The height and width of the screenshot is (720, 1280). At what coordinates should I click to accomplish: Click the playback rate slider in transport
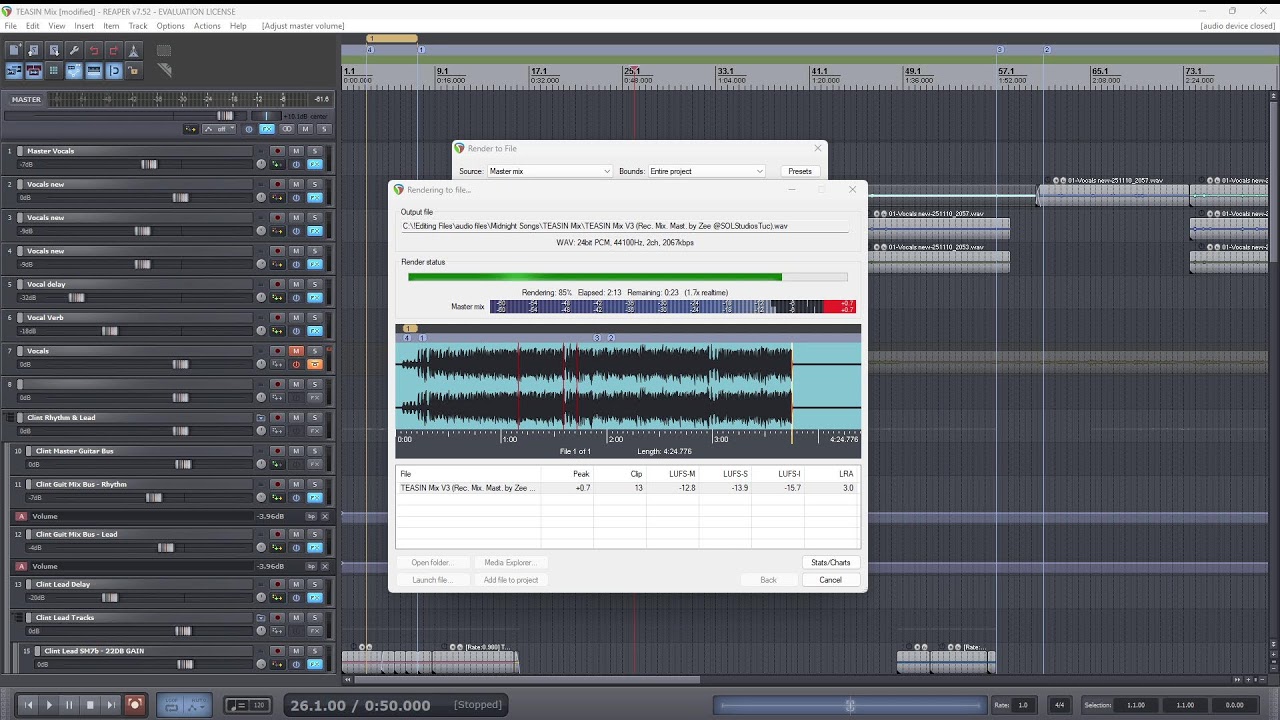point(849,705)
